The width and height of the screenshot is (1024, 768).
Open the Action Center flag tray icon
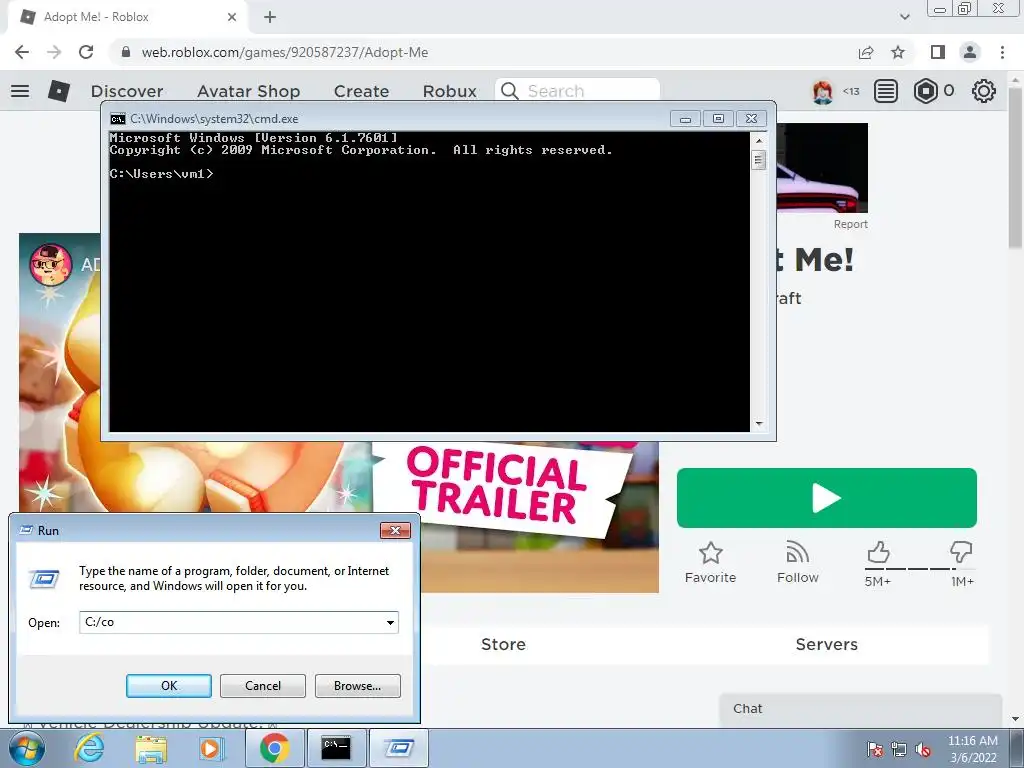[876, 749]
